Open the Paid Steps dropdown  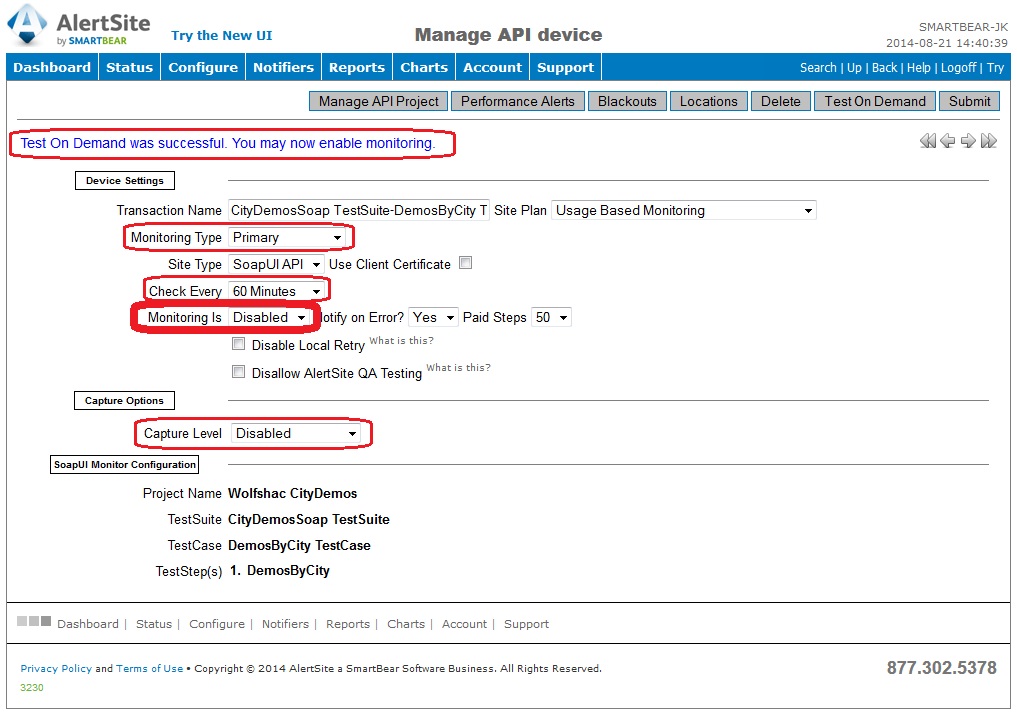pos(551,317)
